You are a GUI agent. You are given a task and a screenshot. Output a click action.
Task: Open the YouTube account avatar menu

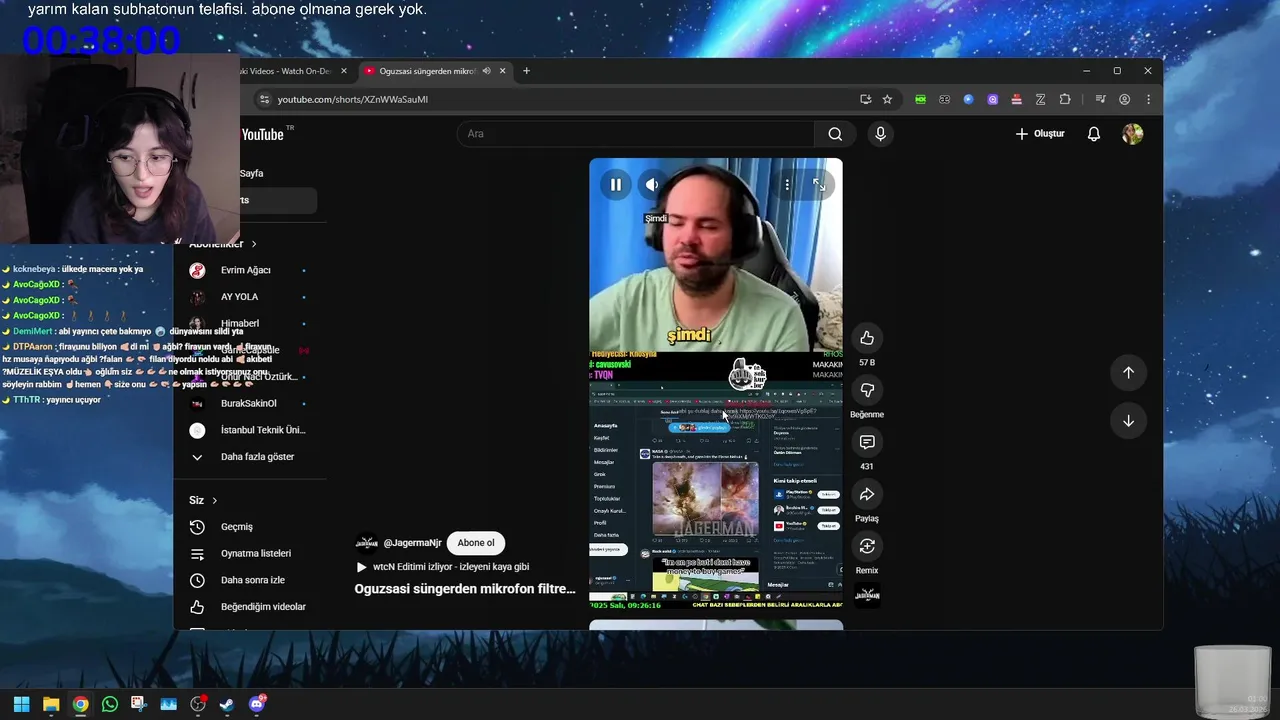point(1132,134)
